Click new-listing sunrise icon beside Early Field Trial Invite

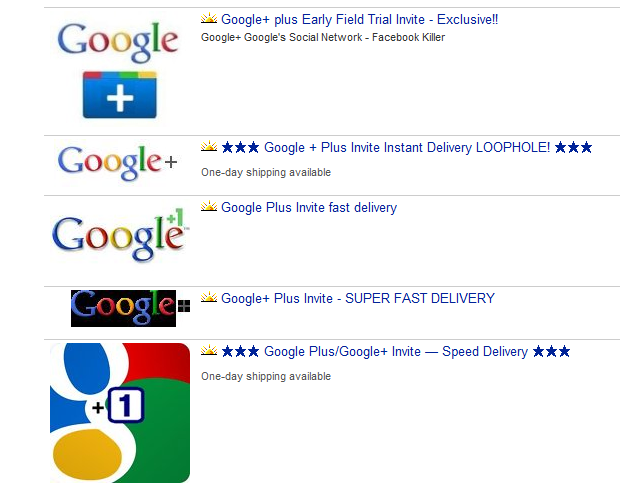coord(209,18)
